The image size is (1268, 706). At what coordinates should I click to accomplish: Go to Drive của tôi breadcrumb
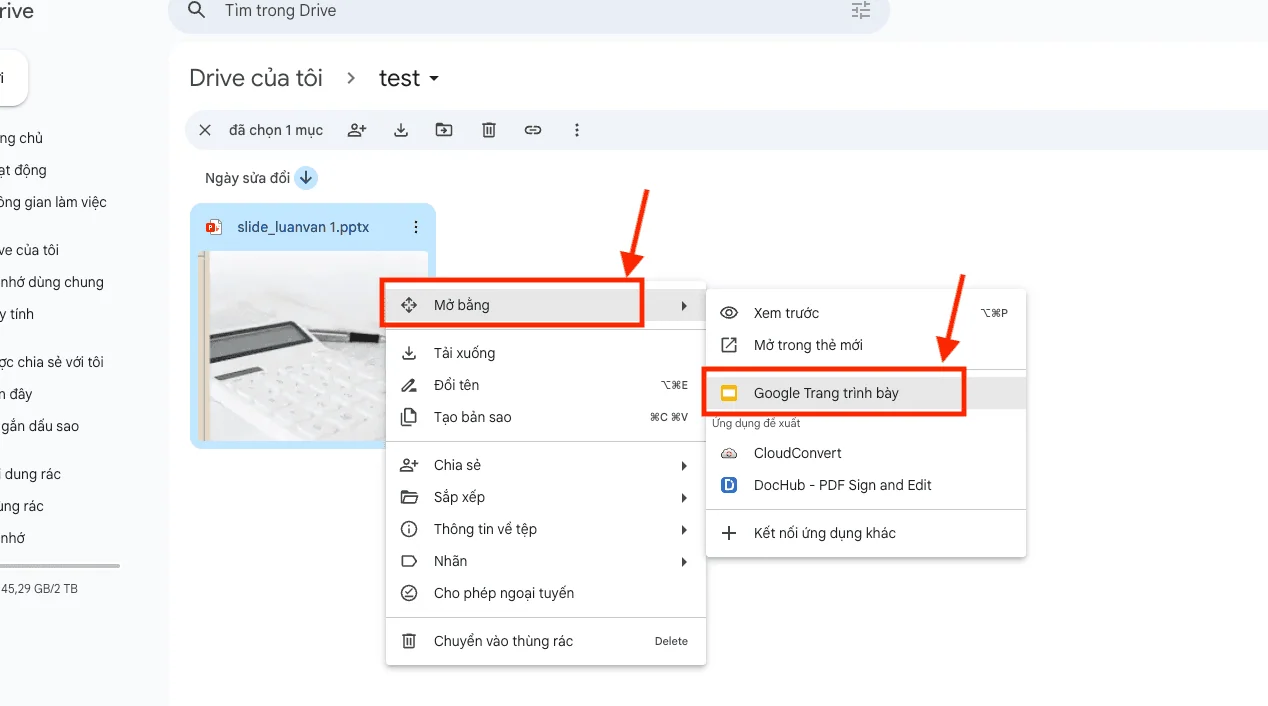(256, 78)
